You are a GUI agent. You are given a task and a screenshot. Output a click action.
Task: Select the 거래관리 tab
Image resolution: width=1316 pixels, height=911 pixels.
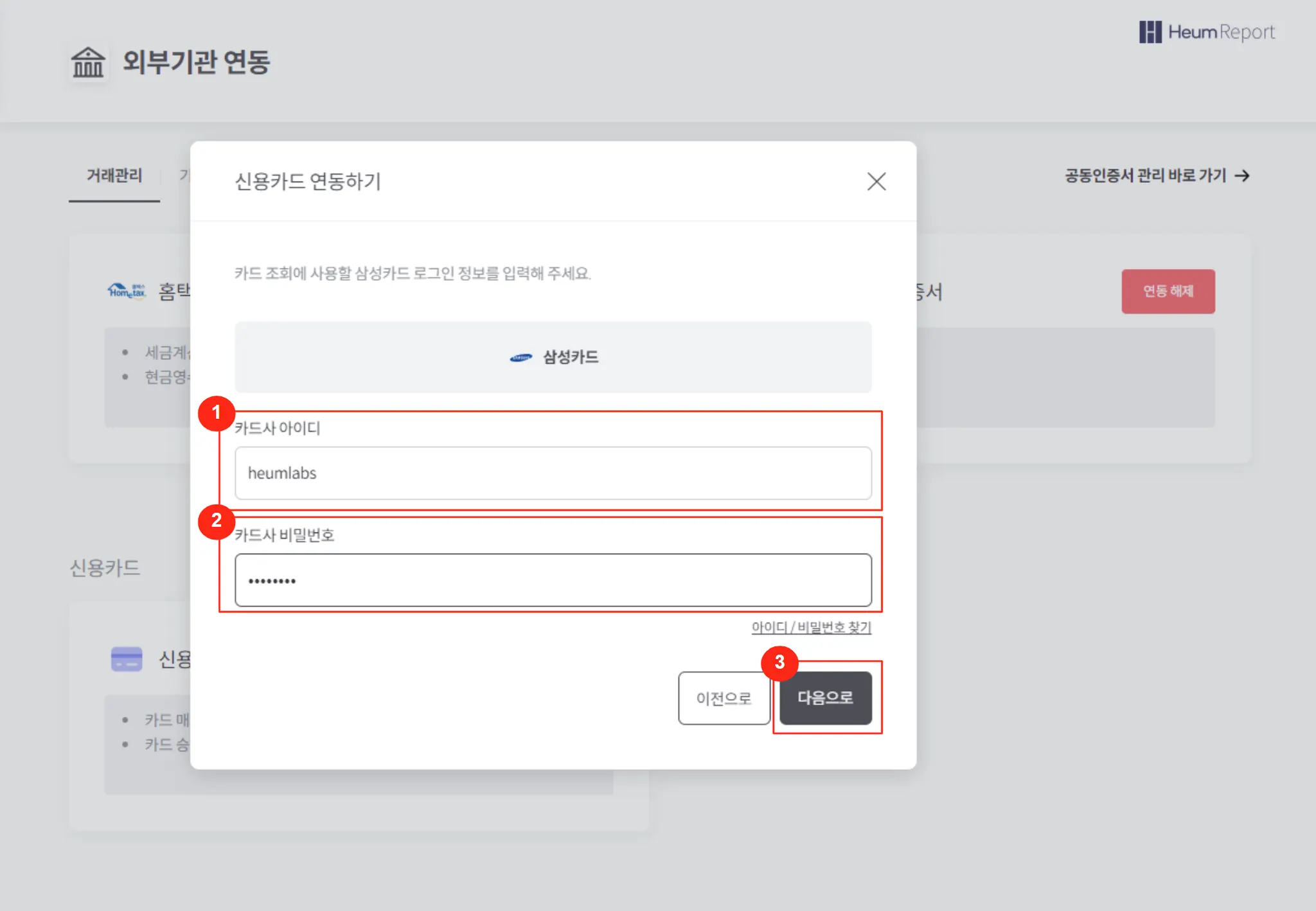pos(114,175)
